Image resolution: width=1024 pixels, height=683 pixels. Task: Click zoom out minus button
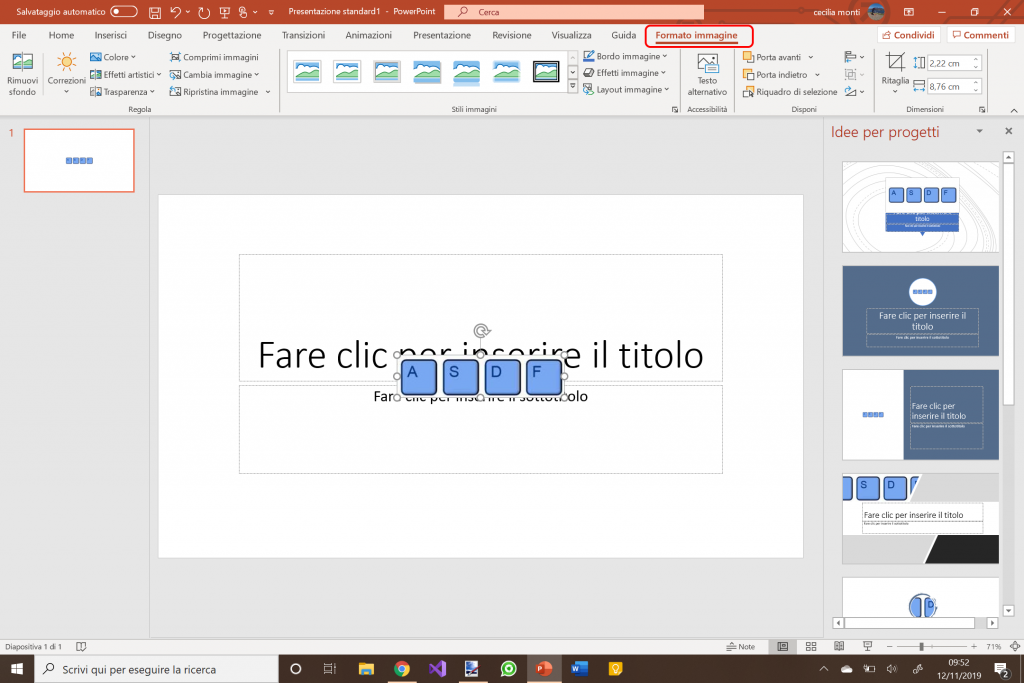889,646
